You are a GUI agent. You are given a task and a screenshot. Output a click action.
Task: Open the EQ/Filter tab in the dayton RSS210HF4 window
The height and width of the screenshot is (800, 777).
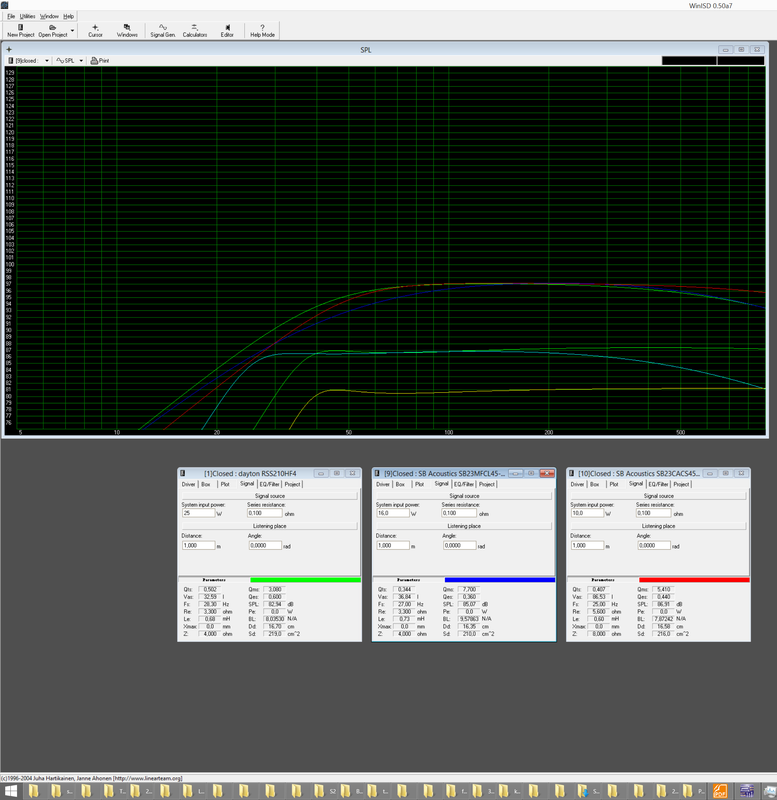(x=269, y=484)
